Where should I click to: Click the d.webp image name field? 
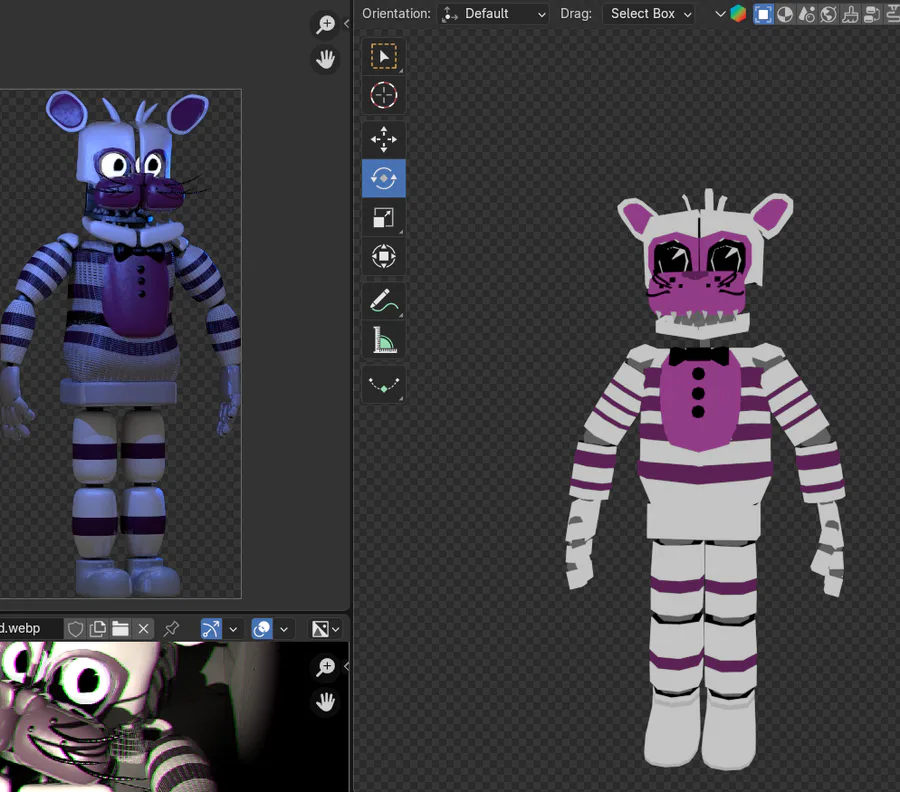coord(30,629)
